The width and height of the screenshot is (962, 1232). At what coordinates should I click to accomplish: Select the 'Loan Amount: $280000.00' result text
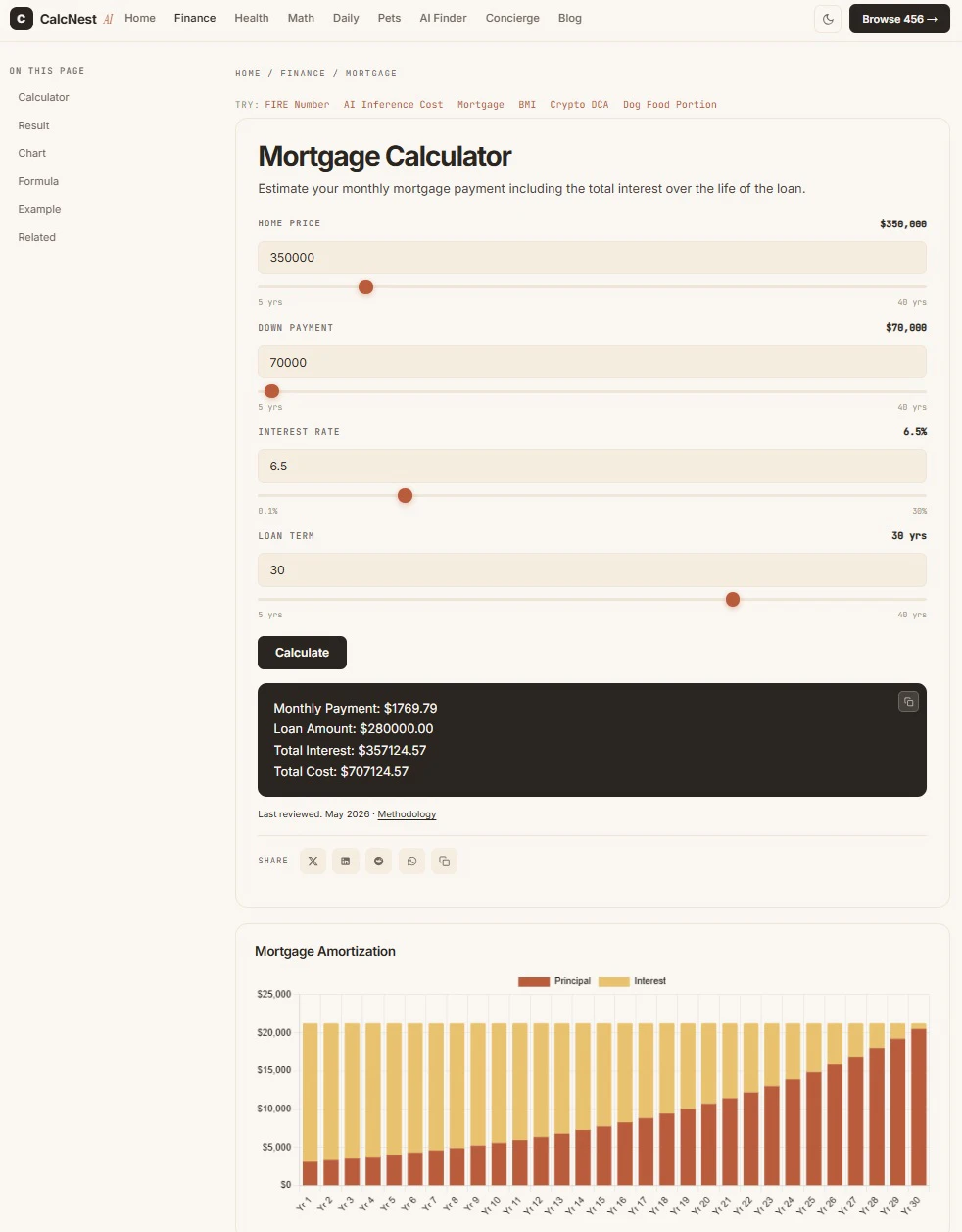click(354, 729)
